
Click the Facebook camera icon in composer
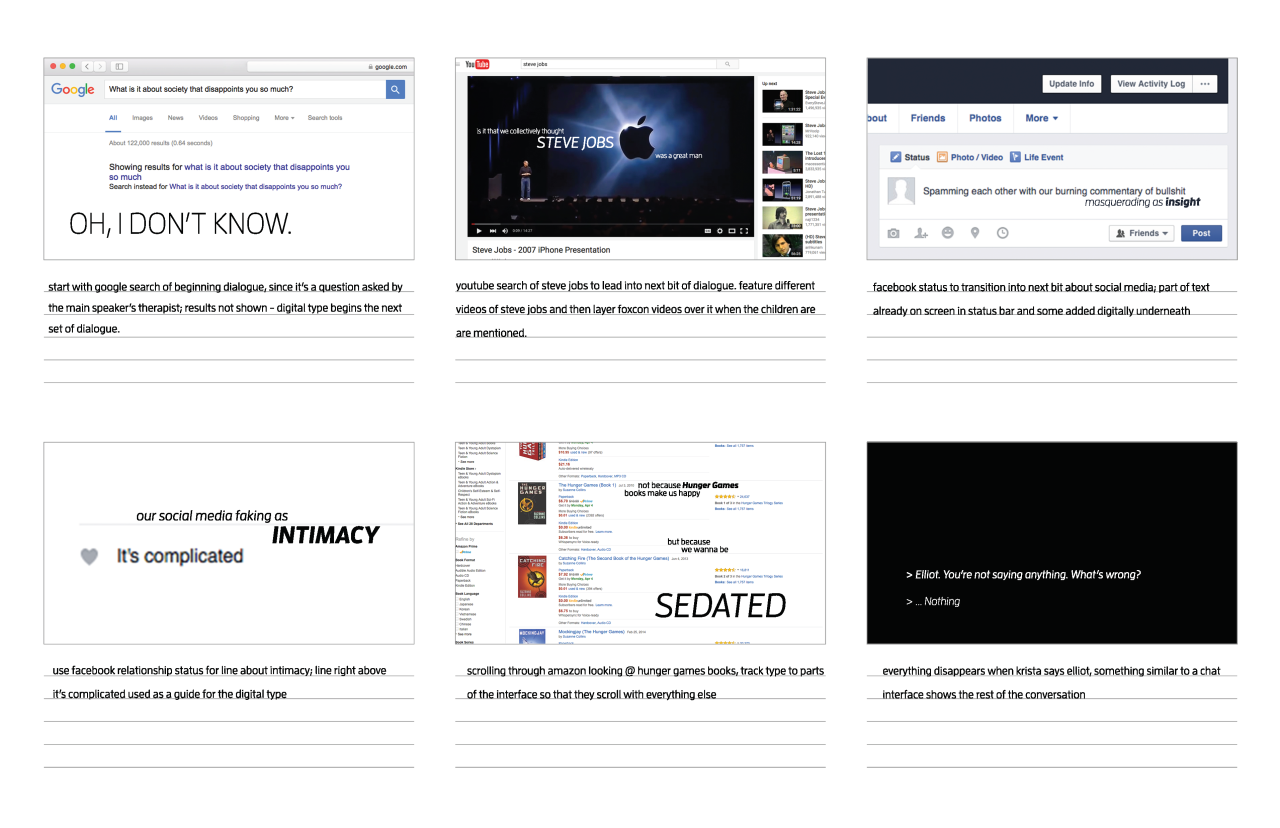pos(894,233)
